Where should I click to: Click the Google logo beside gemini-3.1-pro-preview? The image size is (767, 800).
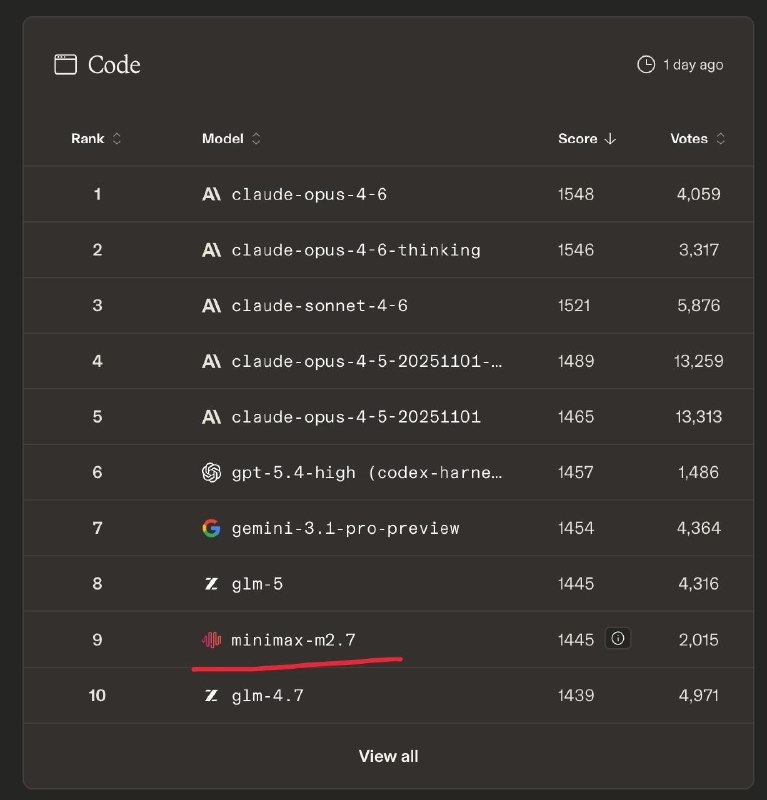point(211,528)
